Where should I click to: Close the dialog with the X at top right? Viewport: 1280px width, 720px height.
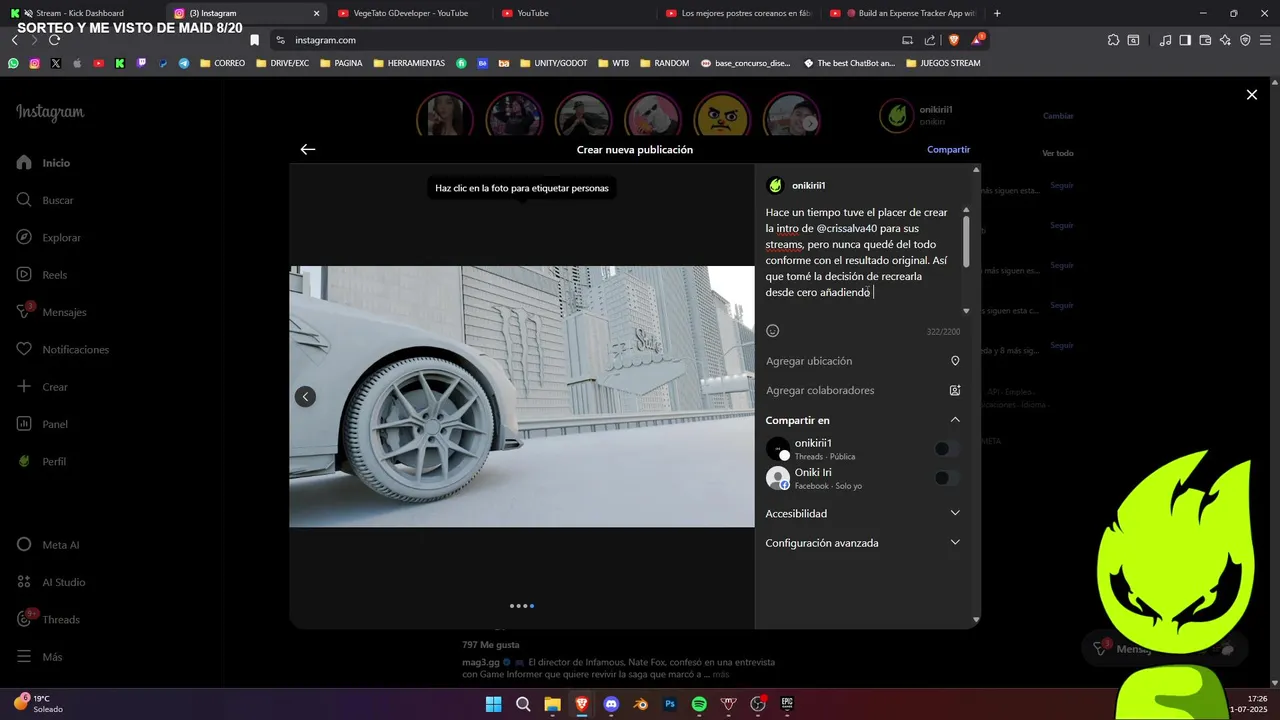coord(1252,95)
